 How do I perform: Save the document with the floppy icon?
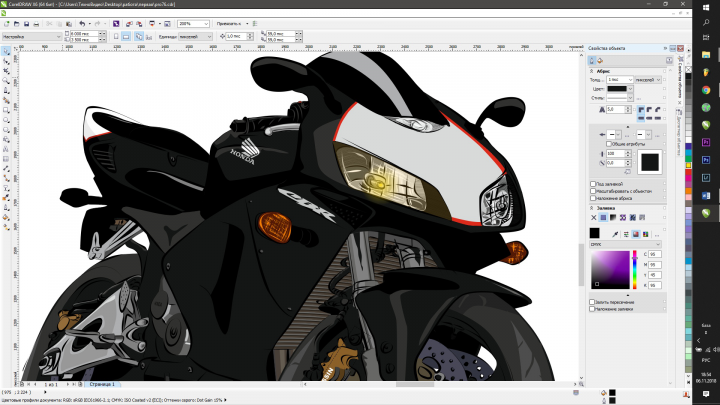click(x=26, y=23)
